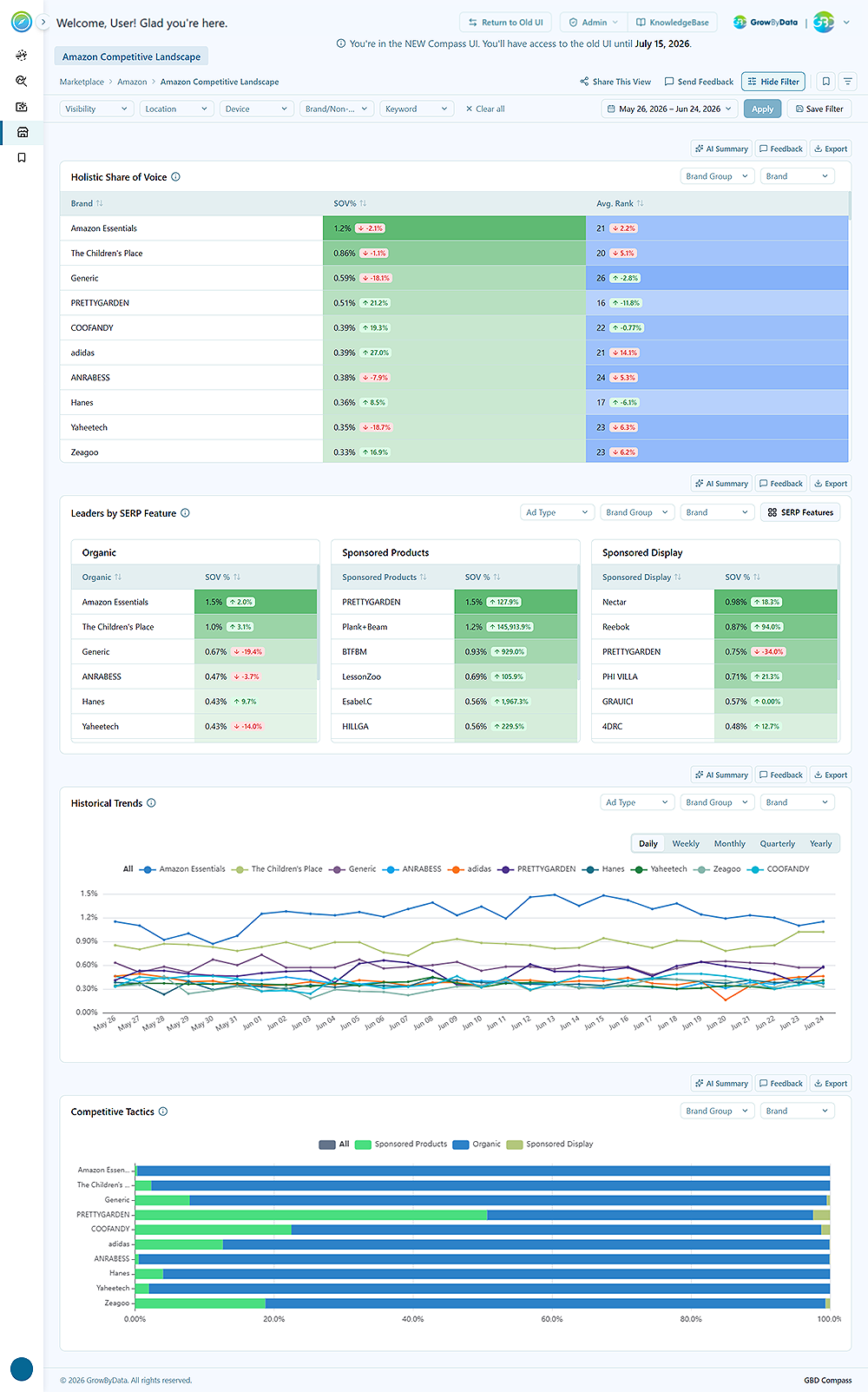
Task: Open the Brand/Non-... filter dropdown
Action: [337, 109]
